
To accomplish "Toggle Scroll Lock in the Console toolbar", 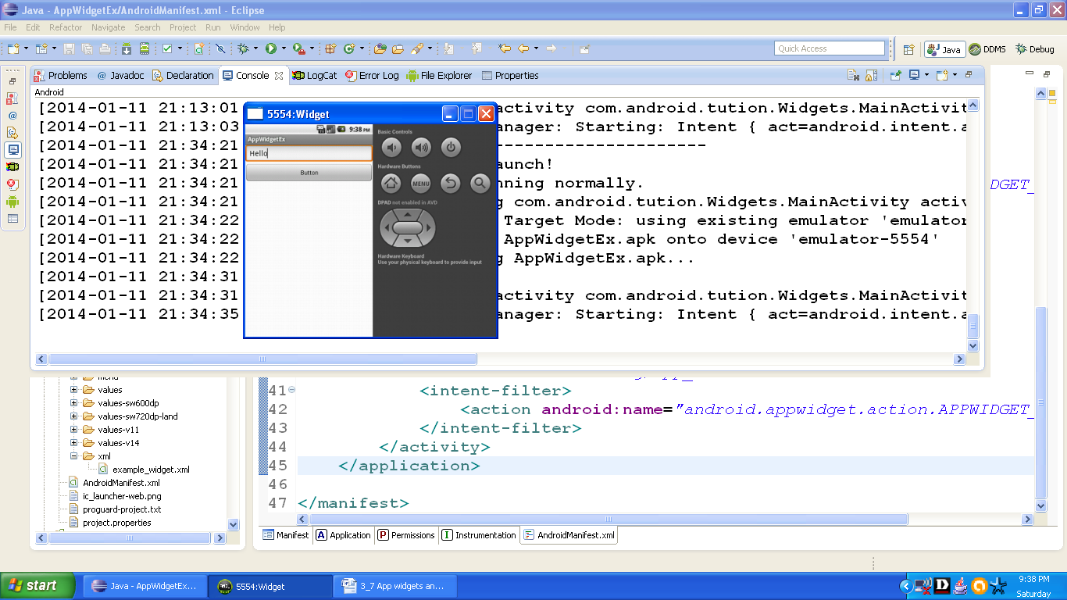I will point(871,76).
